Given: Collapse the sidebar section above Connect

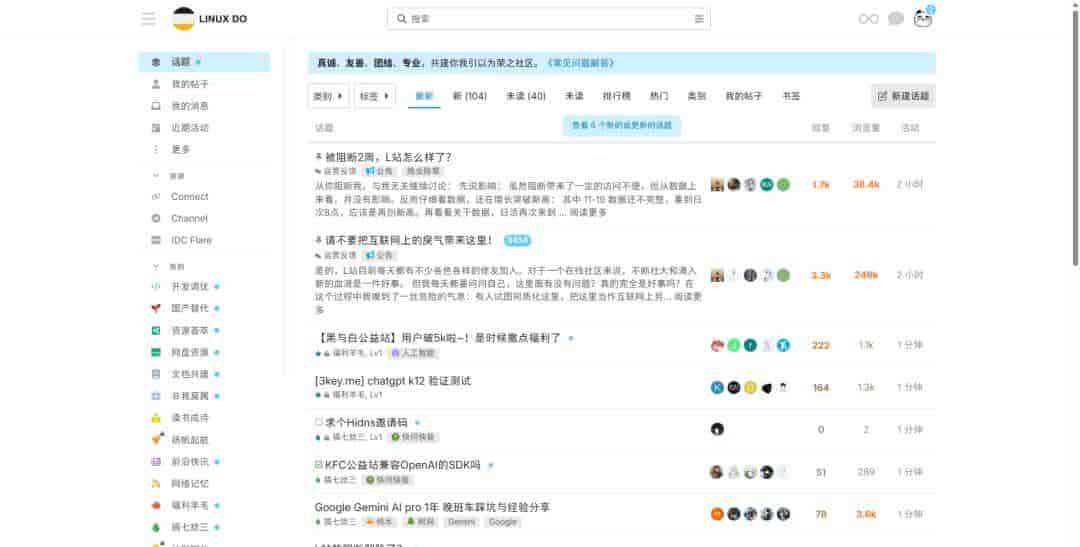Looking at the screenshot, I should point(156,176).
